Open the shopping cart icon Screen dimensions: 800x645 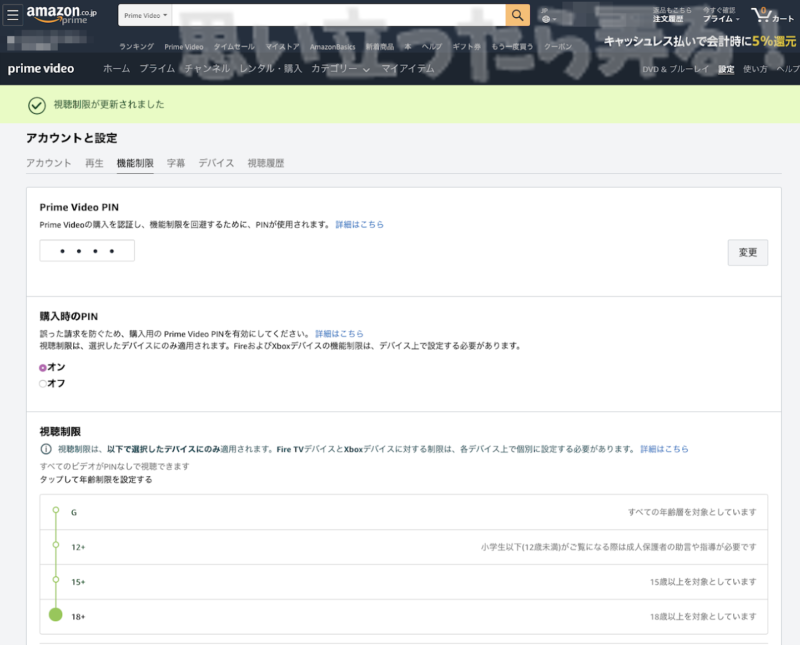(772, 15)
